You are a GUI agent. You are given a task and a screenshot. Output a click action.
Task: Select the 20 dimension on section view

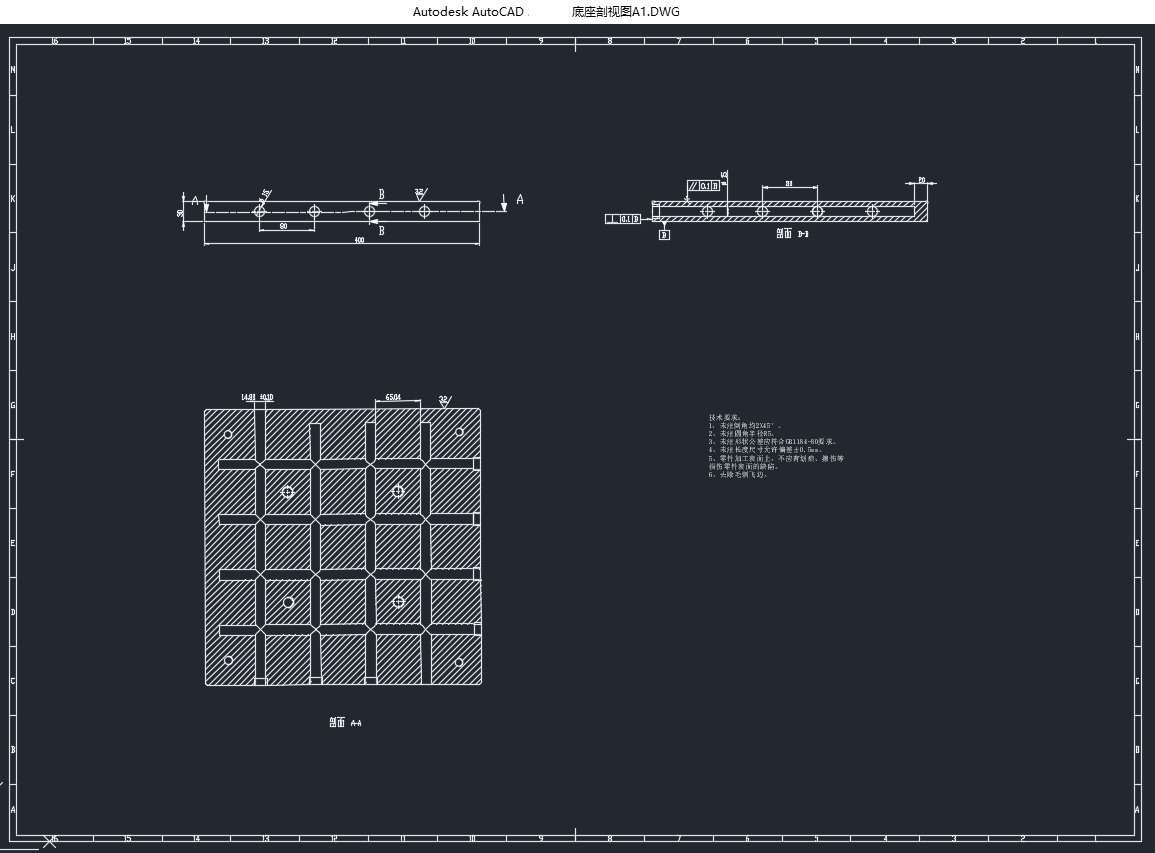pyautogui.click(x=921, y=181)
